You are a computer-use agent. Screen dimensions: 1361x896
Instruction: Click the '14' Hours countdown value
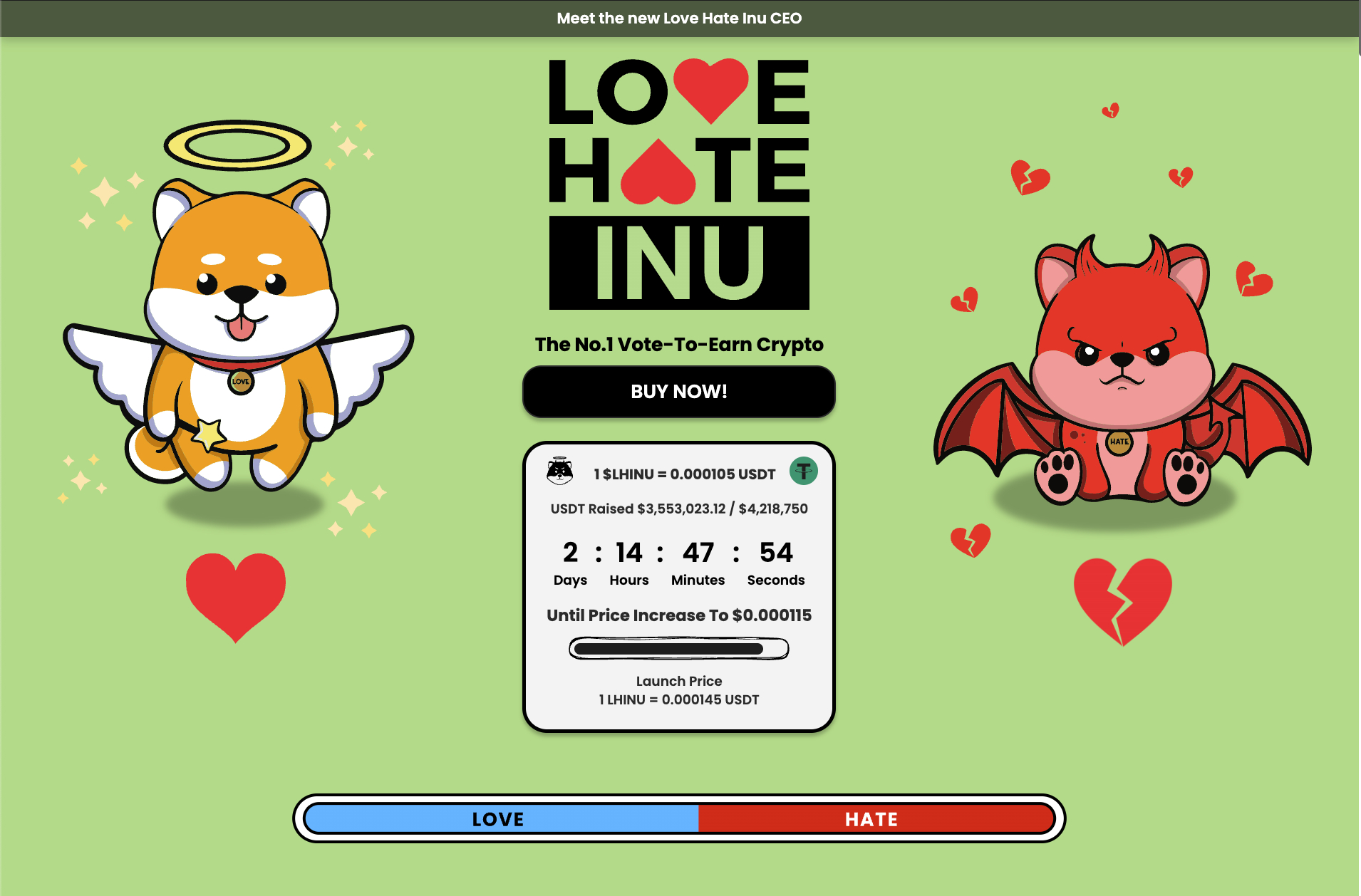click(629, 553)
